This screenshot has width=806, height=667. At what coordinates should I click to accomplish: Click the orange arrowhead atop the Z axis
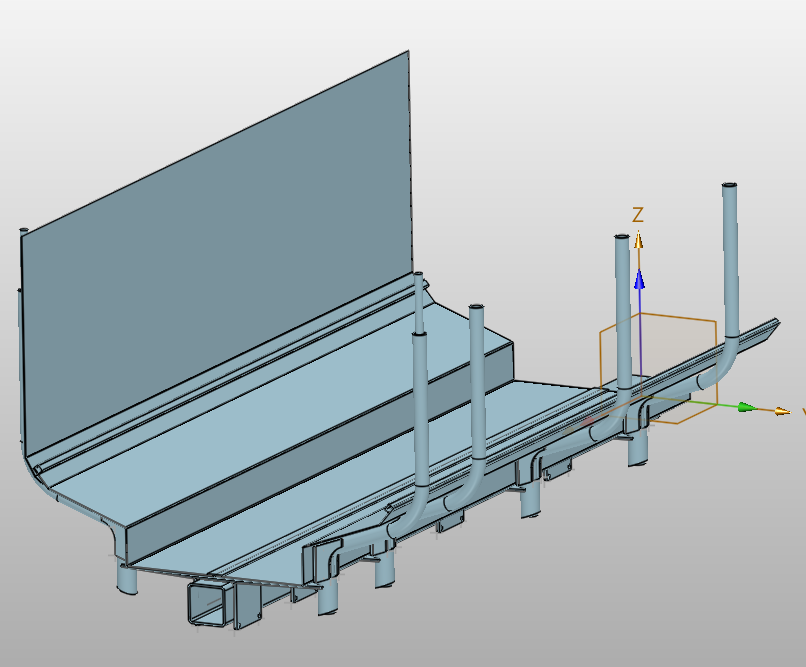pos(638,238)
